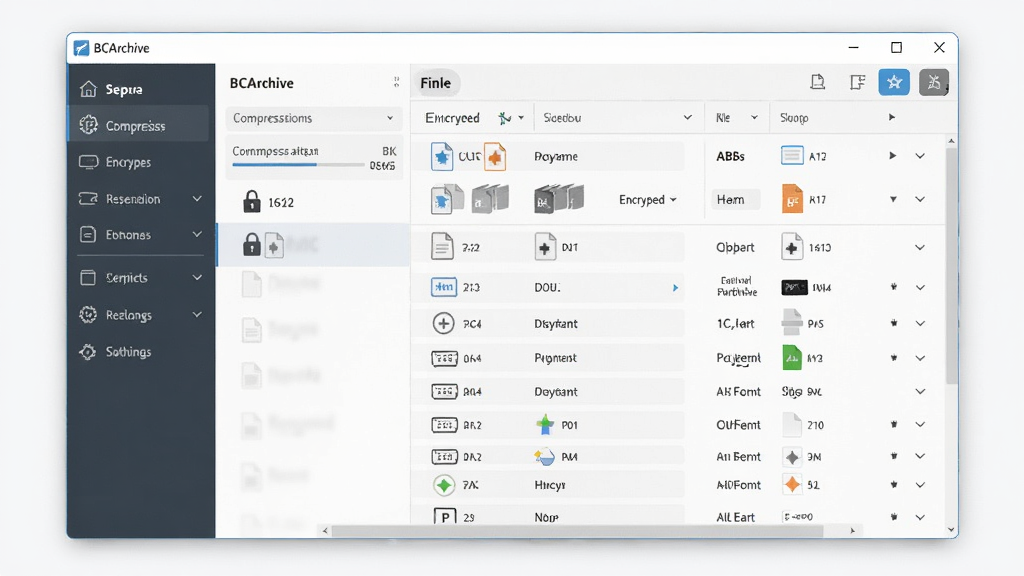This screenshot has height=576, width=1024.
Task: Open the Emcryeed column dropdown arrow
Action: (521, 118)
